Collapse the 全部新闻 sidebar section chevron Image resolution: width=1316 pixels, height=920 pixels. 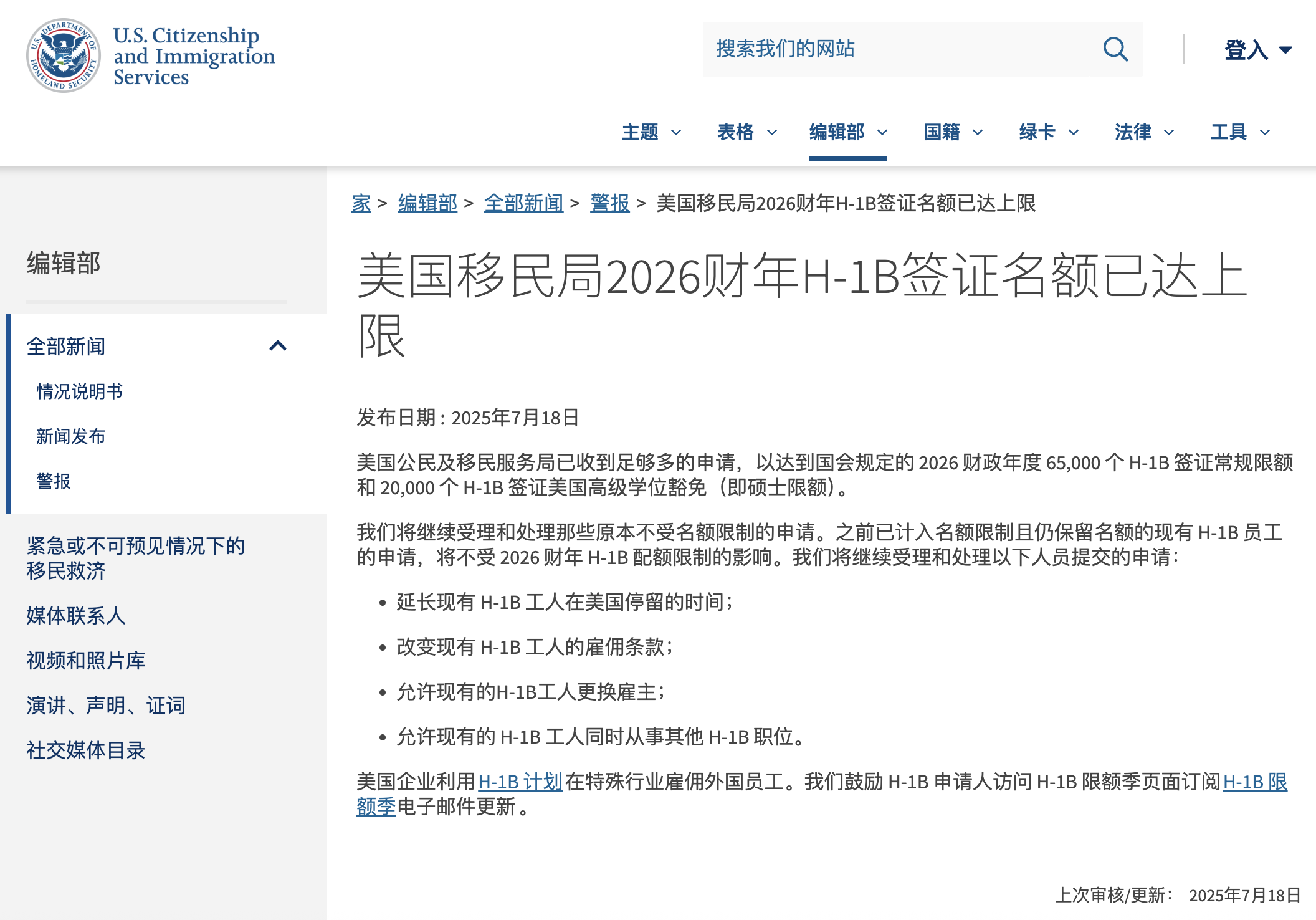click(278, 346)
